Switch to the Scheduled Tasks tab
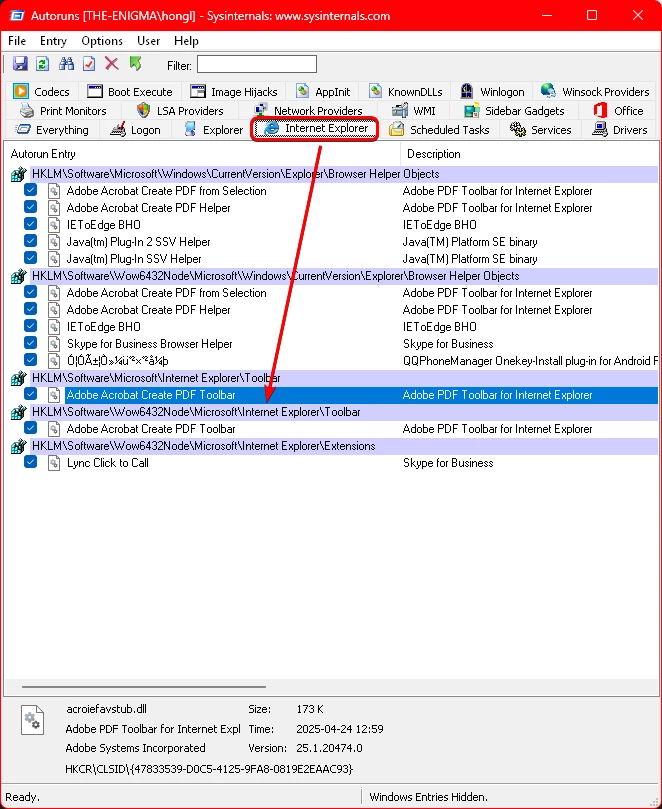Image resolution: width=662 pixels, height=809 pixels. 439,130
